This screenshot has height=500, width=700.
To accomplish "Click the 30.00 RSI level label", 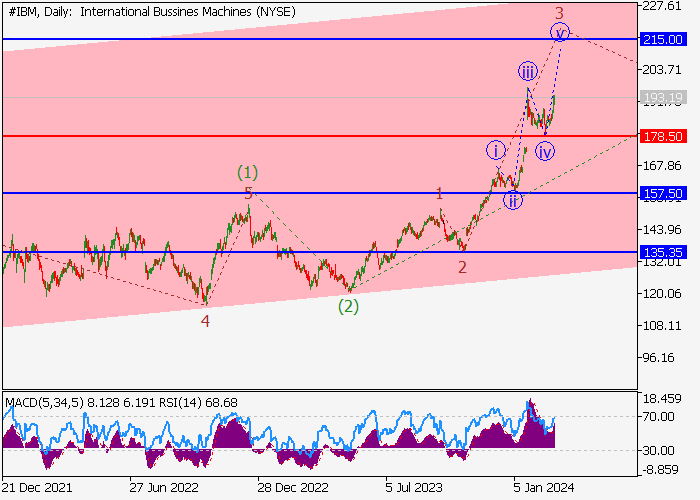I will coord(658,450).
